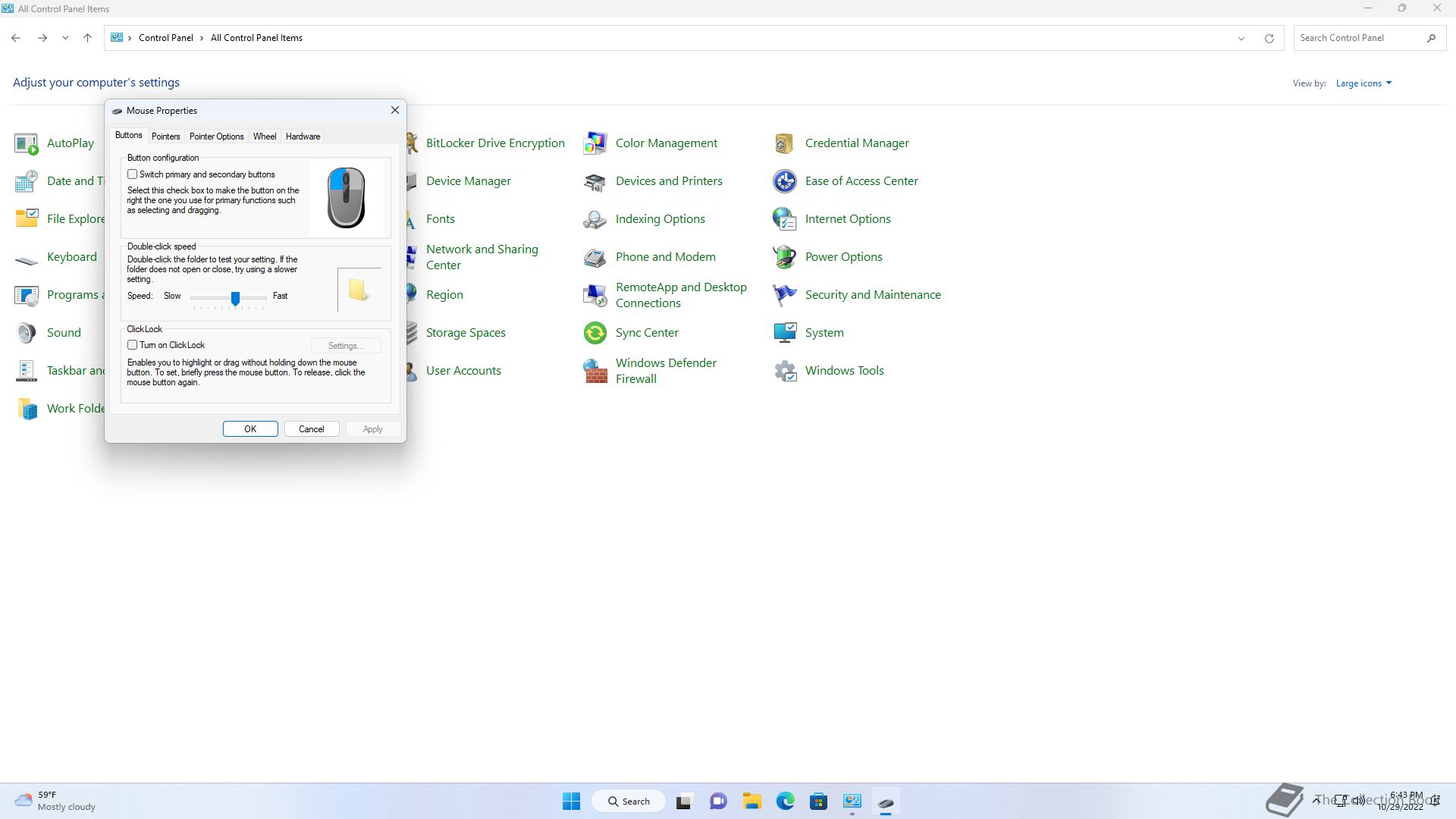Viewport: 1456px width, 819px height.
Task: Open the weather widget on taskbar
Action: click(56, 801)
